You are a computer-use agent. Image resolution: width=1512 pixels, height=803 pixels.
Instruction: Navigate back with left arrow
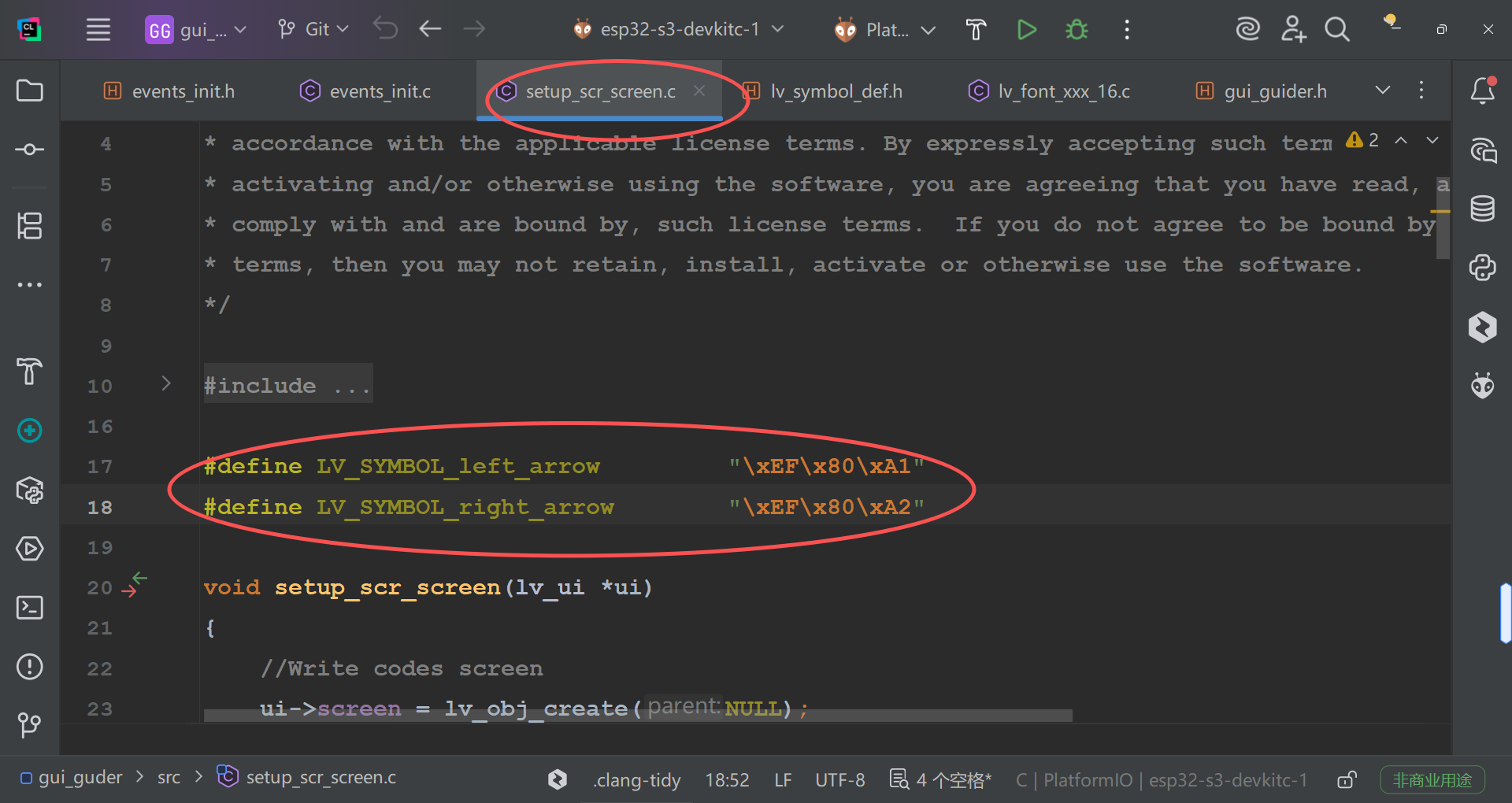click(x=430, y=29)
